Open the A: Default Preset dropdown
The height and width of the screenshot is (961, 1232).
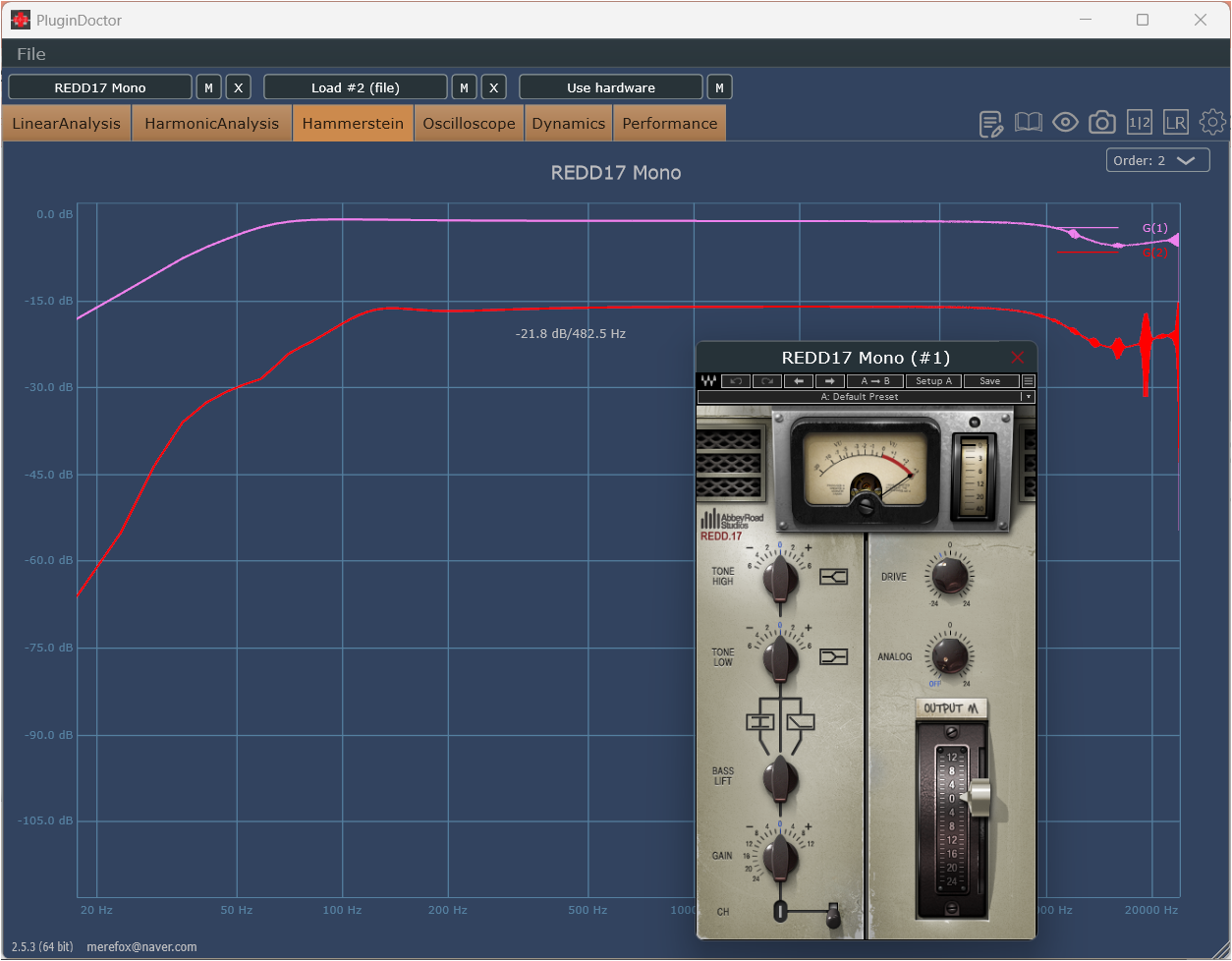(865, 397)
